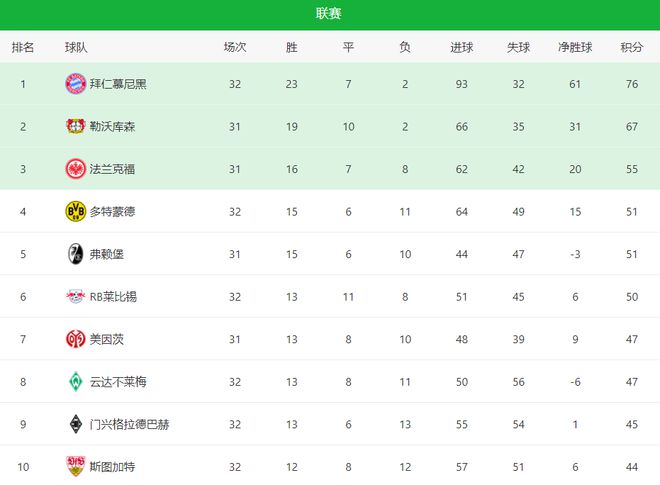The height and width of the screenshot is (485, 660).
Task: Click the VfB Stuttgart club logo
Action: [76, 466]
